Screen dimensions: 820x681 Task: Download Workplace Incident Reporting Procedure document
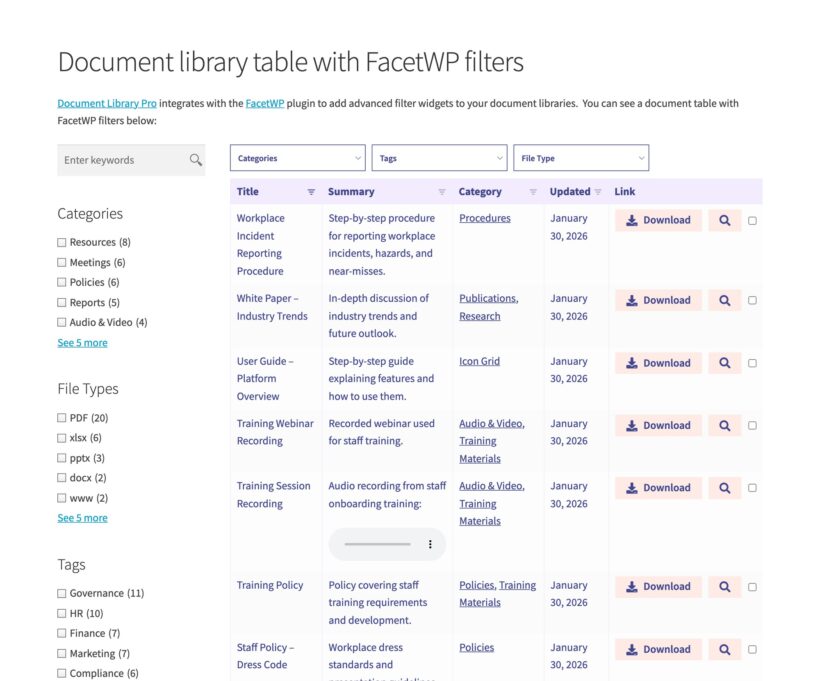pyautogui.click(x=658, y=220)
